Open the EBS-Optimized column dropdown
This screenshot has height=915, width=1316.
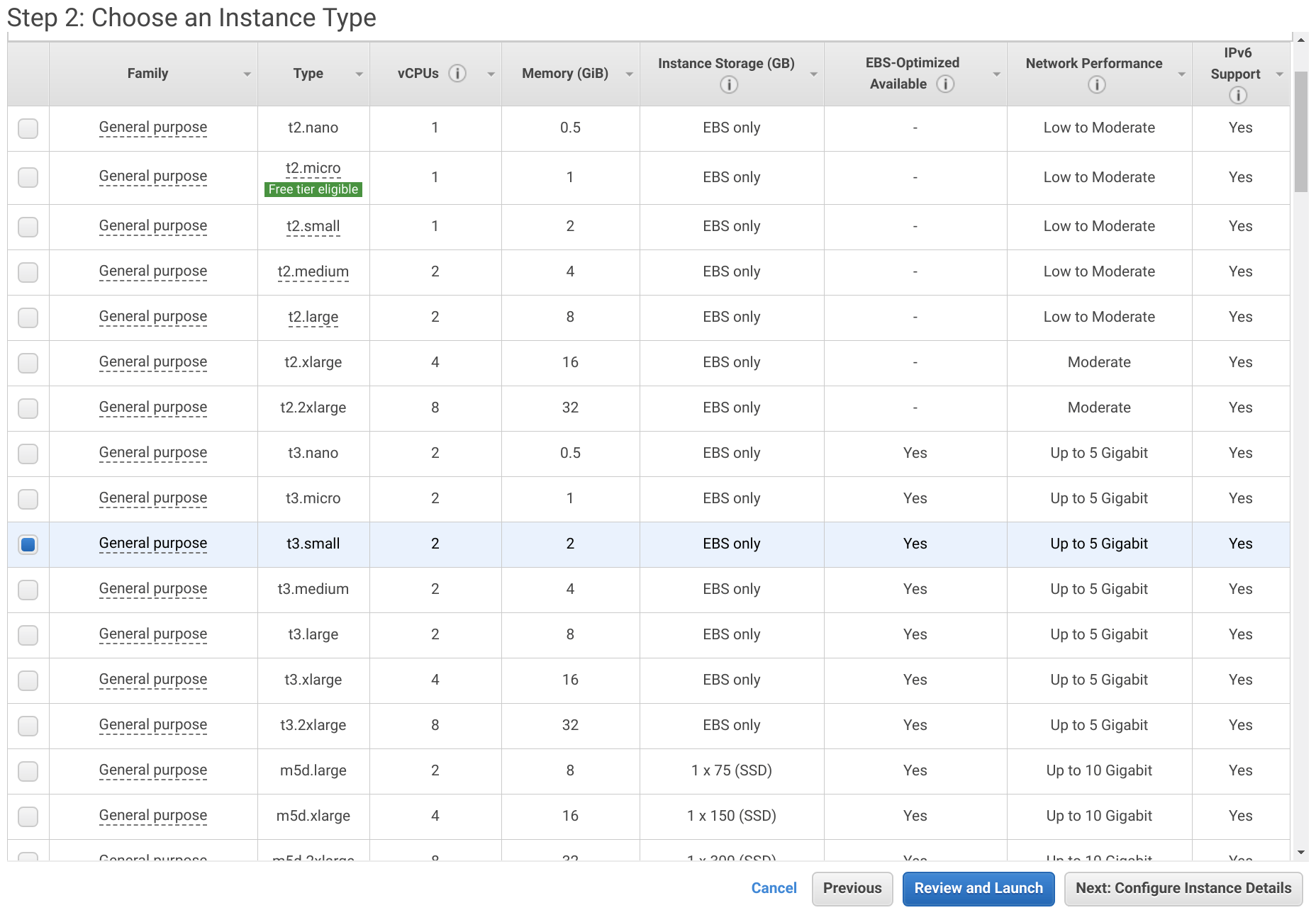pos(996,74)
